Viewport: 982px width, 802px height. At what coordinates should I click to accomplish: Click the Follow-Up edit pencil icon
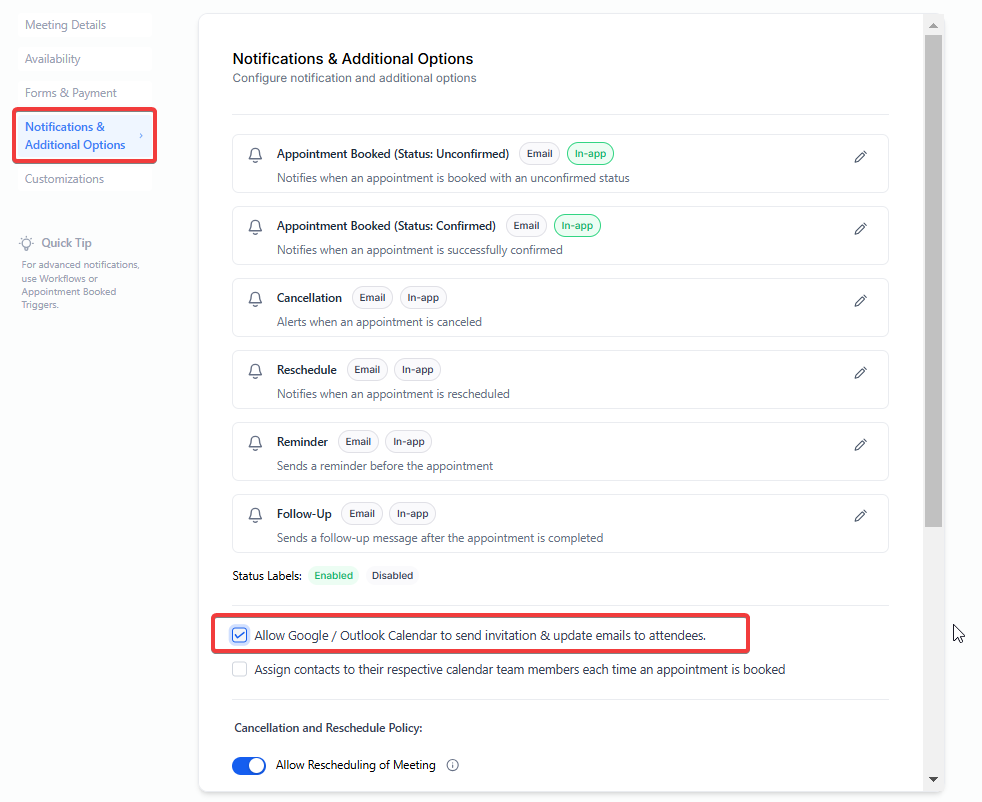click(x=860, y=516)
